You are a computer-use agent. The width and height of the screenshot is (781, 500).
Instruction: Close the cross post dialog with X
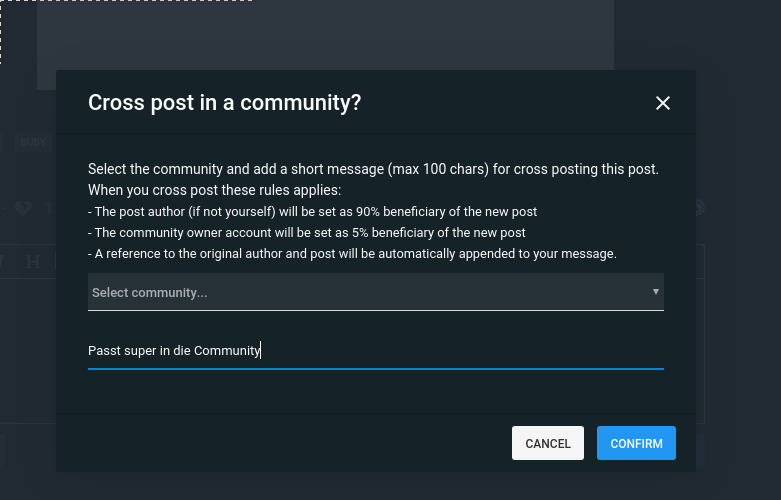pyautogui.click(x=662, y=103)
